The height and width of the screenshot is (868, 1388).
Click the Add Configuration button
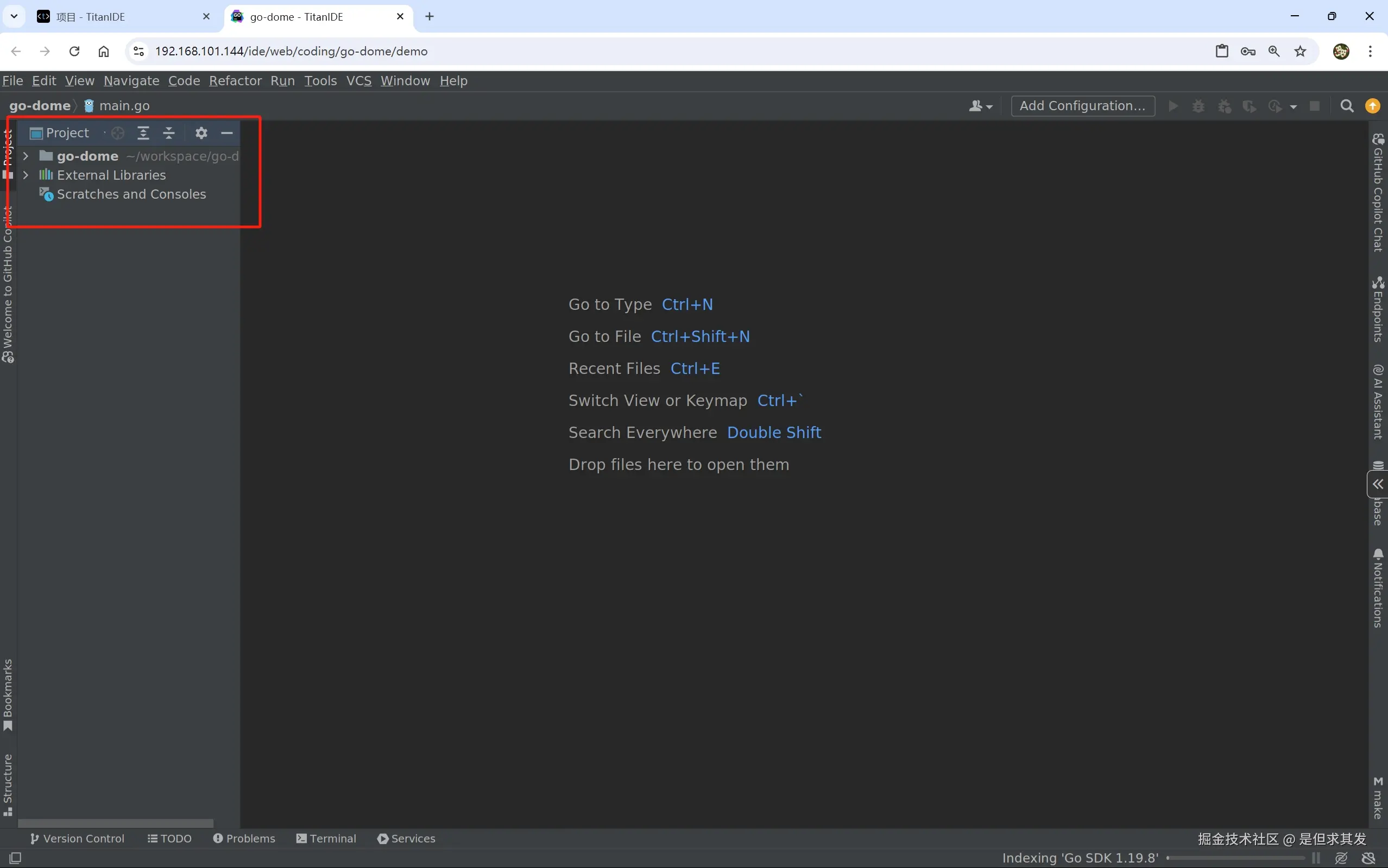(x=1082, y=106)
